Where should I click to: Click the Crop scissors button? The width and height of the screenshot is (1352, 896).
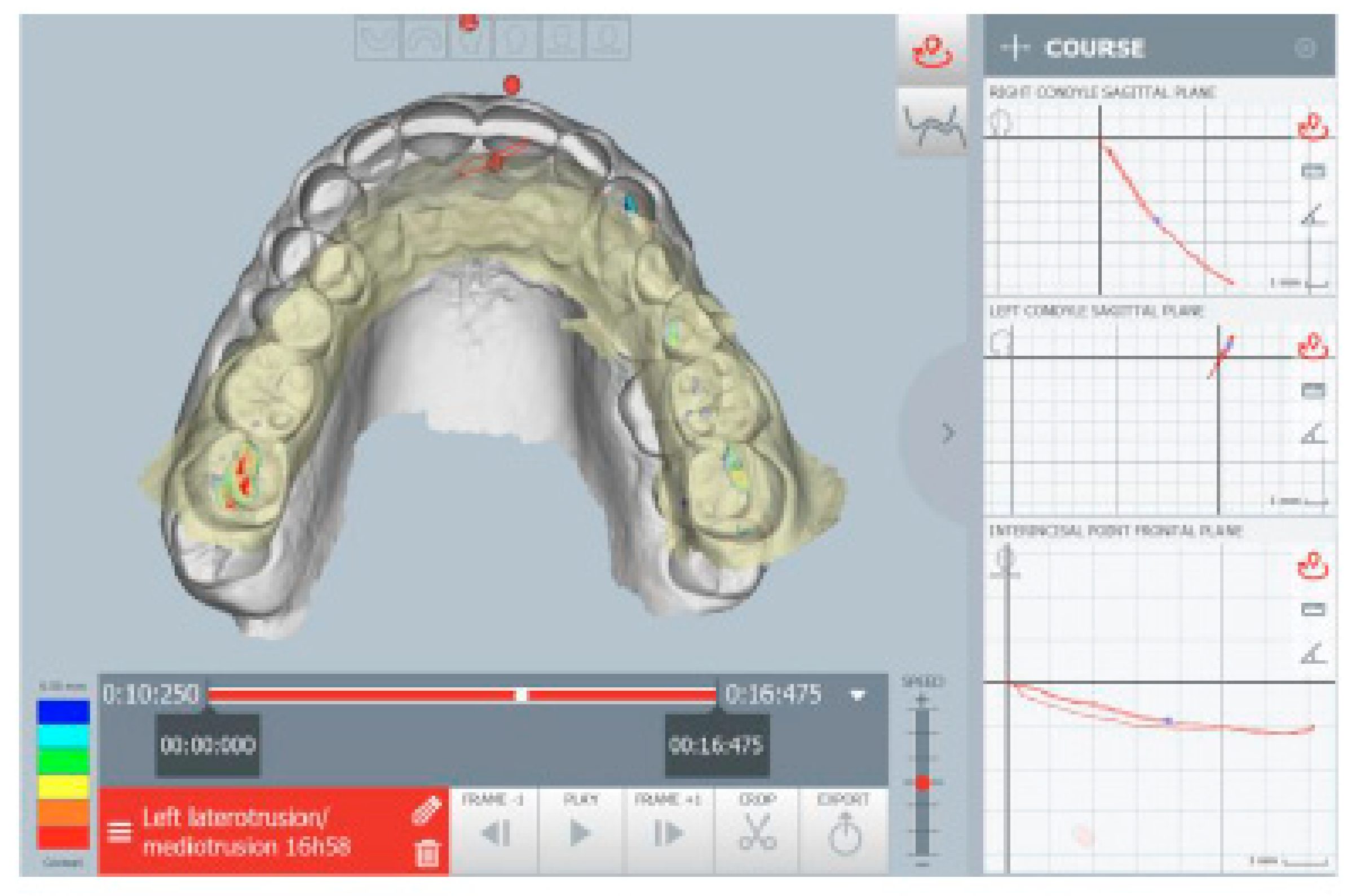point(757,830)
